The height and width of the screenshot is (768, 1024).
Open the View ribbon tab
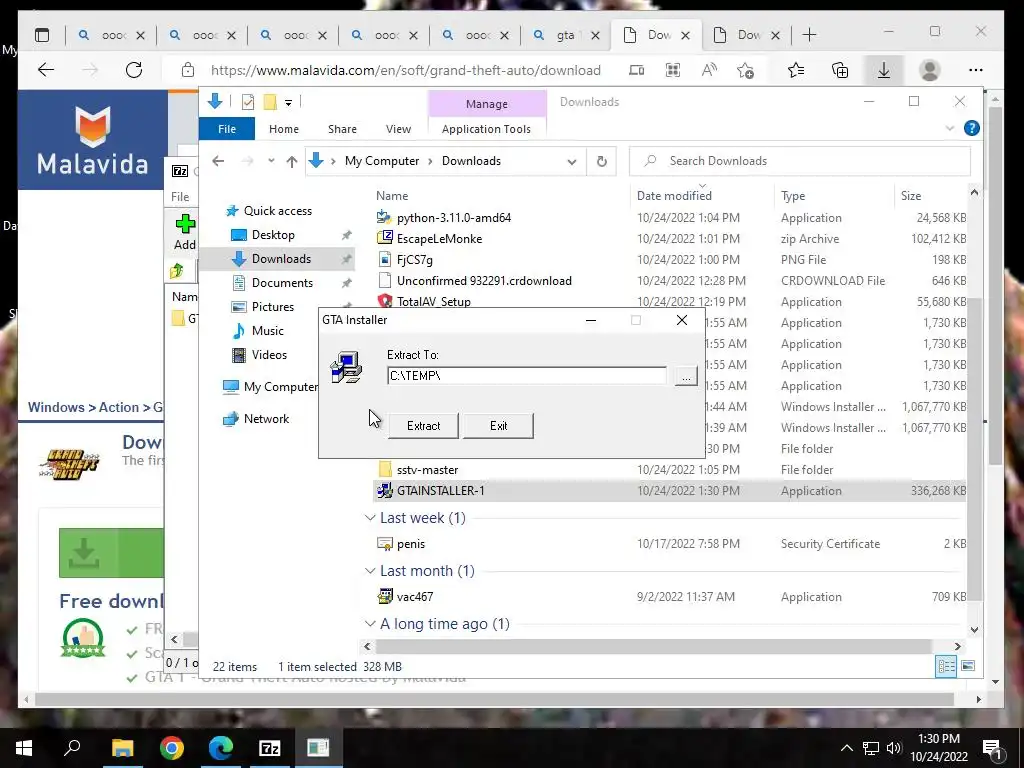pyautogui.click(x=398, y=129)
